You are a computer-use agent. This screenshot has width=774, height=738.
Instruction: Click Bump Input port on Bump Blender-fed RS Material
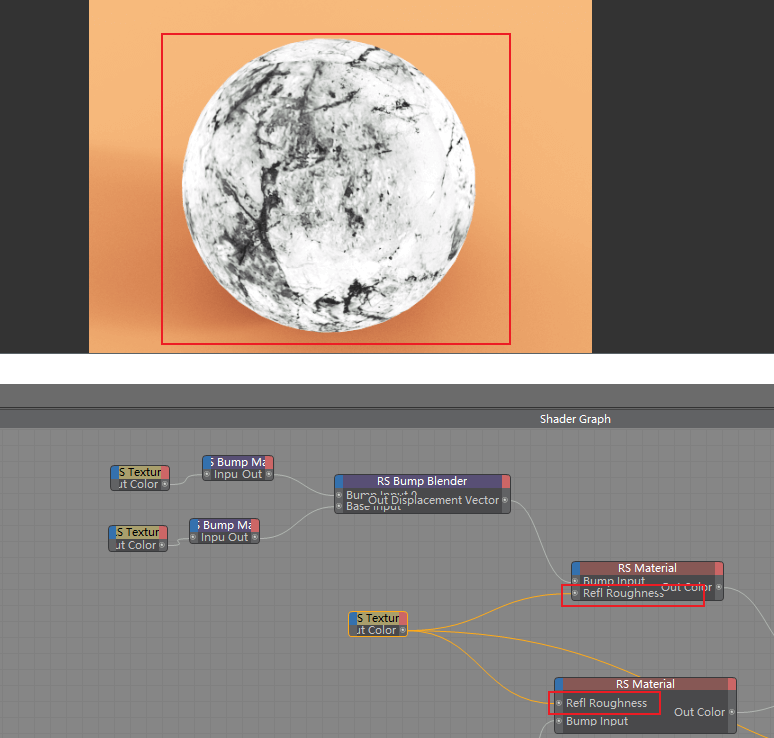pos(575,581)
